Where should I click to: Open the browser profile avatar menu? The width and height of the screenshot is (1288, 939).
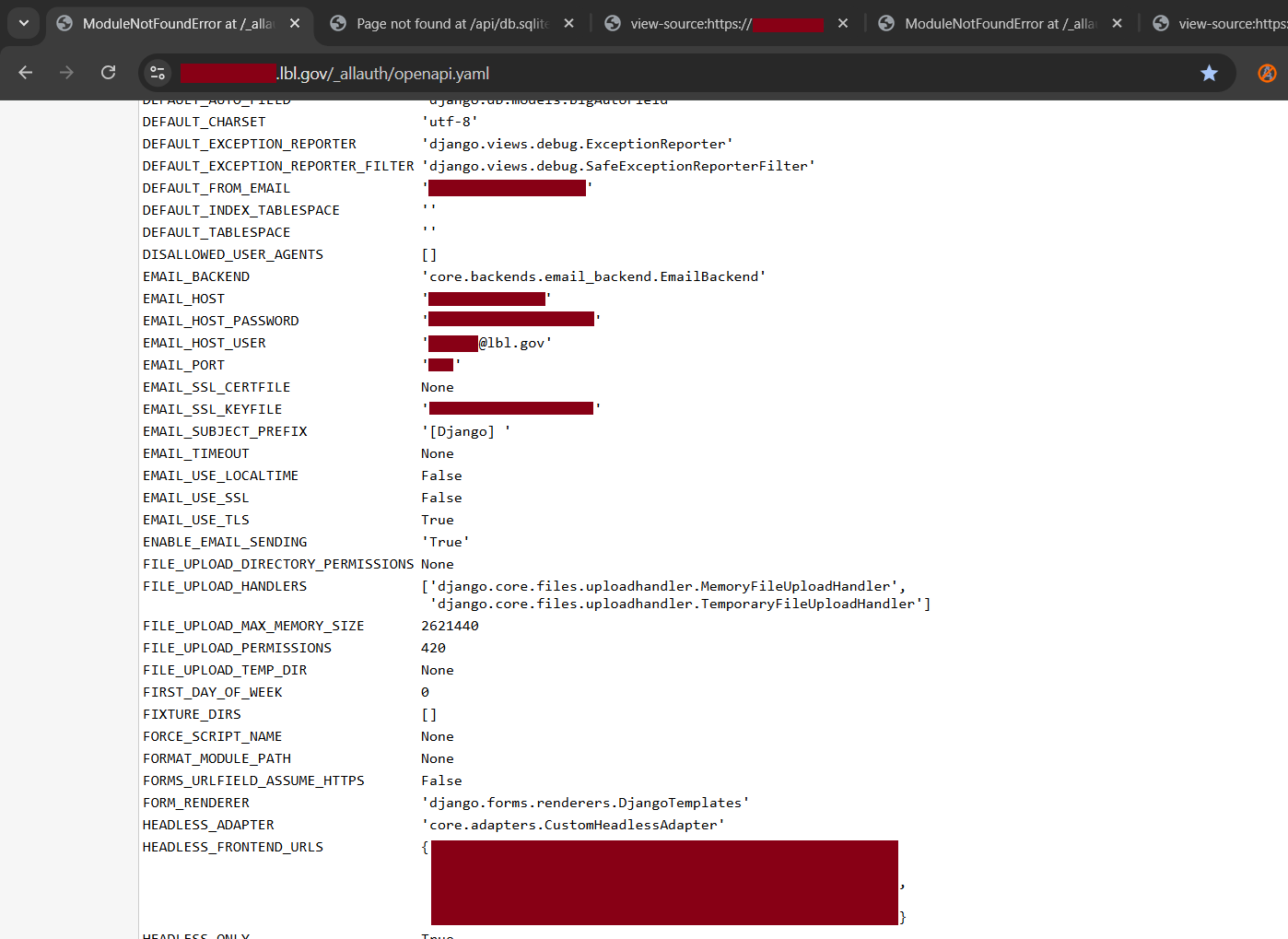(x=1268, y=72)
